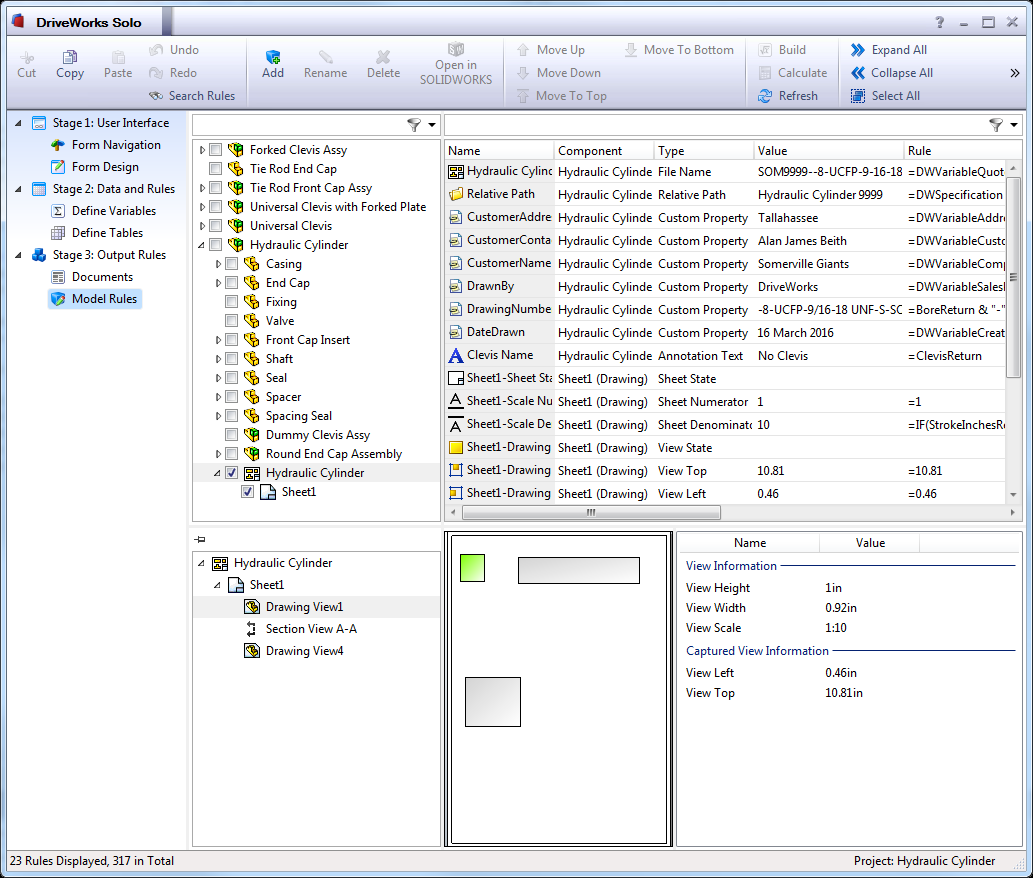
Task: Sort by the Rule column header
Action: point(955,151)
